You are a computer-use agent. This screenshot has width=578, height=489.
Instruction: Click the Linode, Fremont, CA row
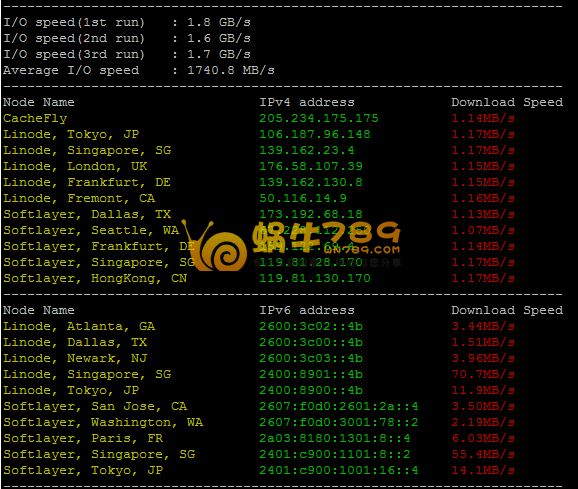click(x=258, y=198)
